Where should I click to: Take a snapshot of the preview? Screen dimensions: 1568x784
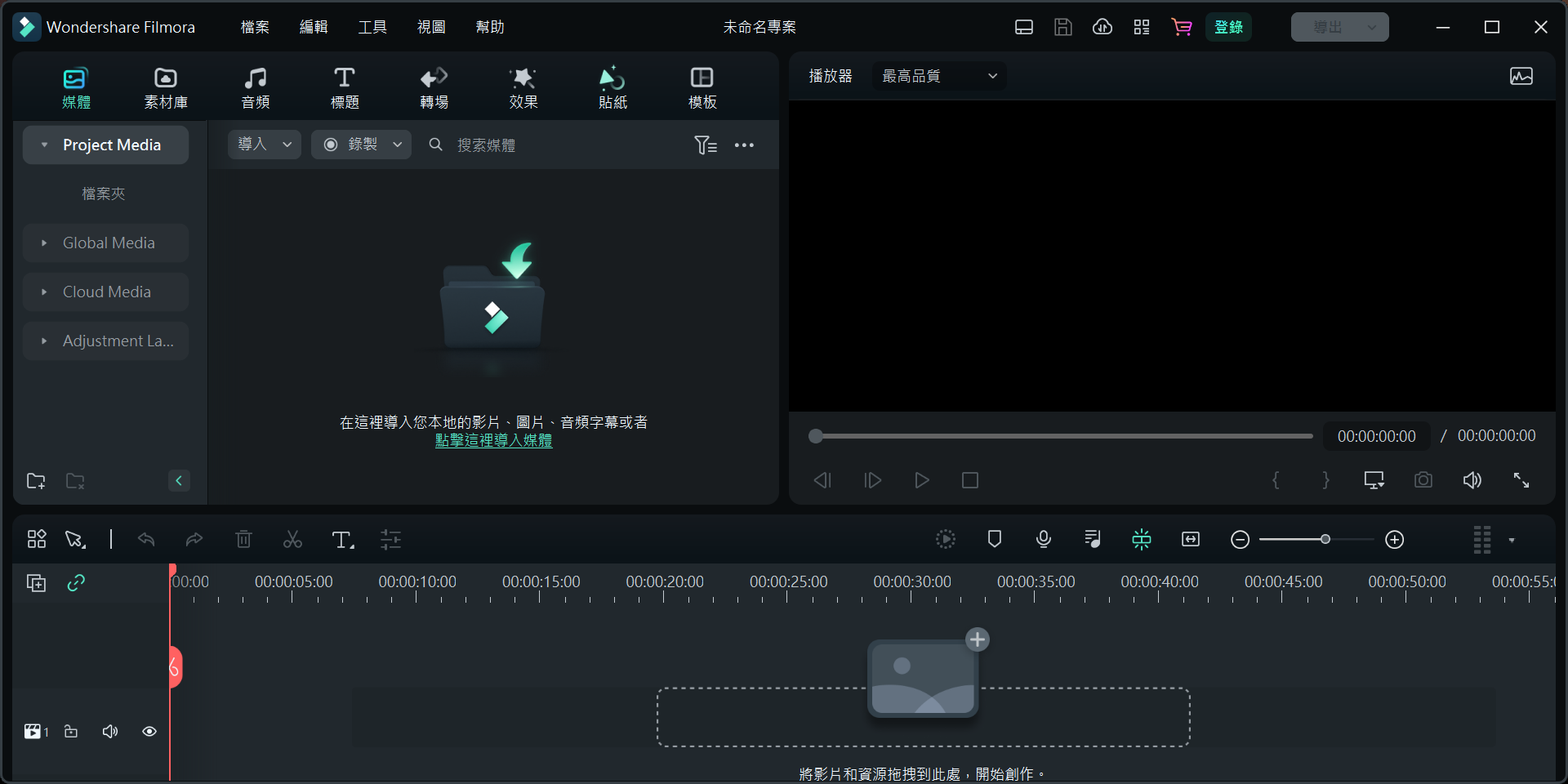1423,480
